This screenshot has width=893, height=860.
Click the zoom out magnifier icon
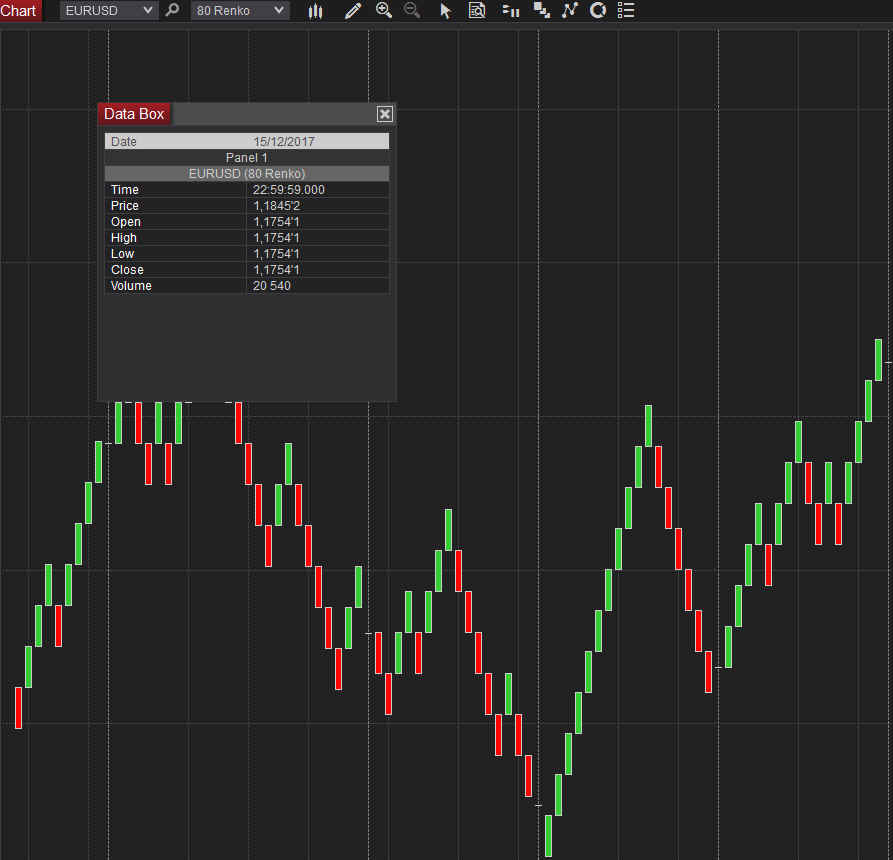(x=412, y=10)
